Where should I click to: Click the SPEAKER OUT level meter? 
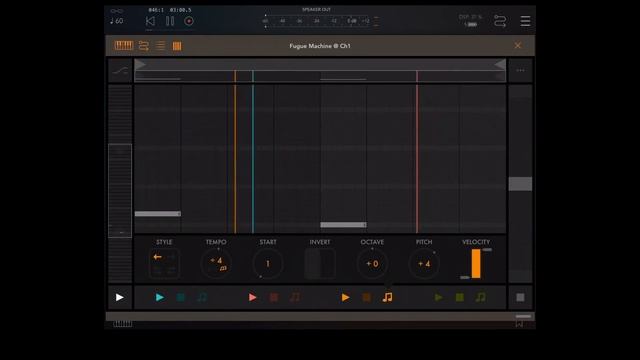pos(317,21)
